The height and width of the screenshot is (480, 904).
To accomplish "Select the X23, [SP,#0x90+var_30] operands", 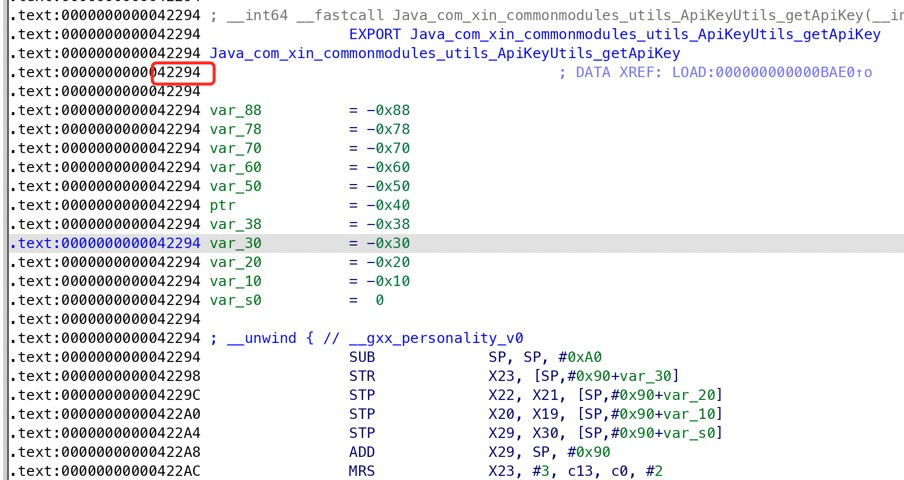I will click(584, 376).
